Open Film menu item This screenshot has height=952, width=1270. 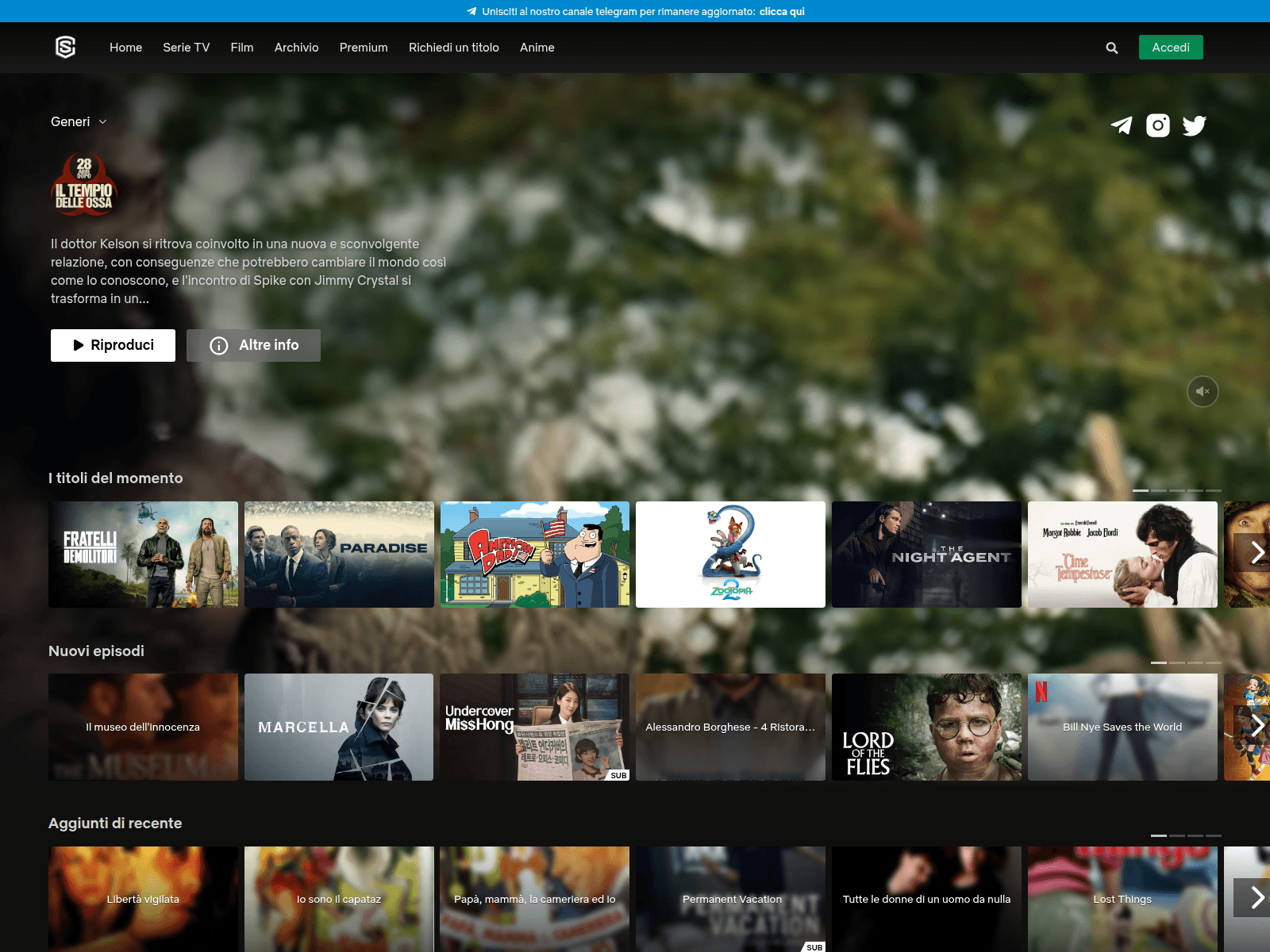242,48
